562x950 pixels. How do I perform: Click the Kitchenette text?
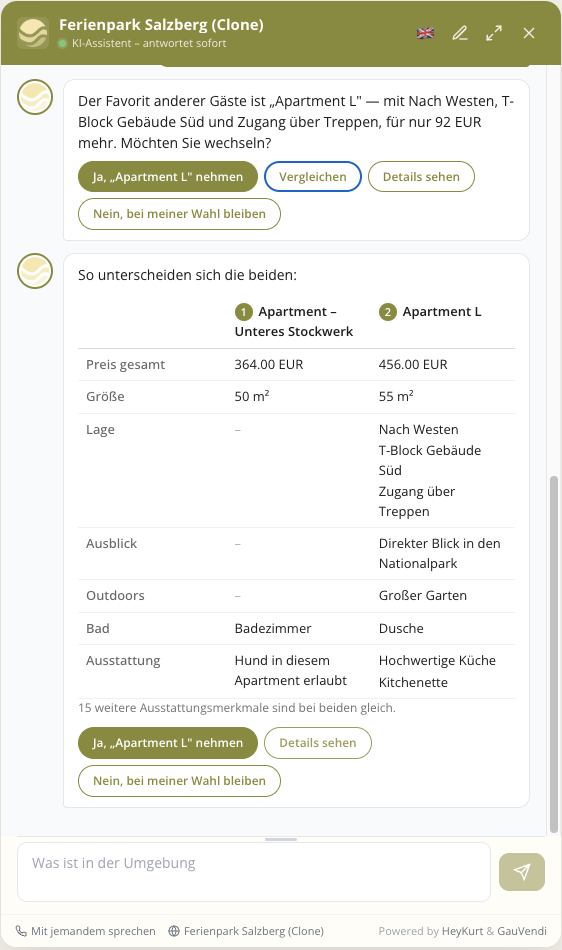413,682
